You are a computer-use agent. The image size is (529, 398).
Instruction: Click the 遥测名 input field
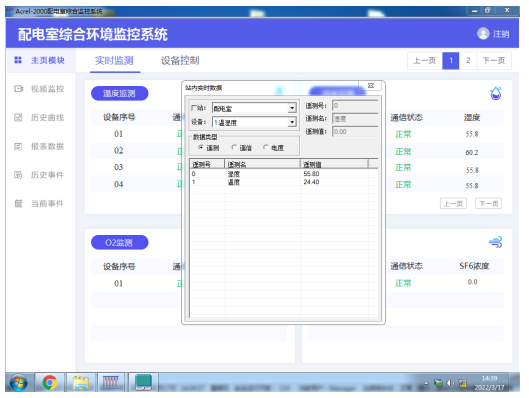coord(355,118)
